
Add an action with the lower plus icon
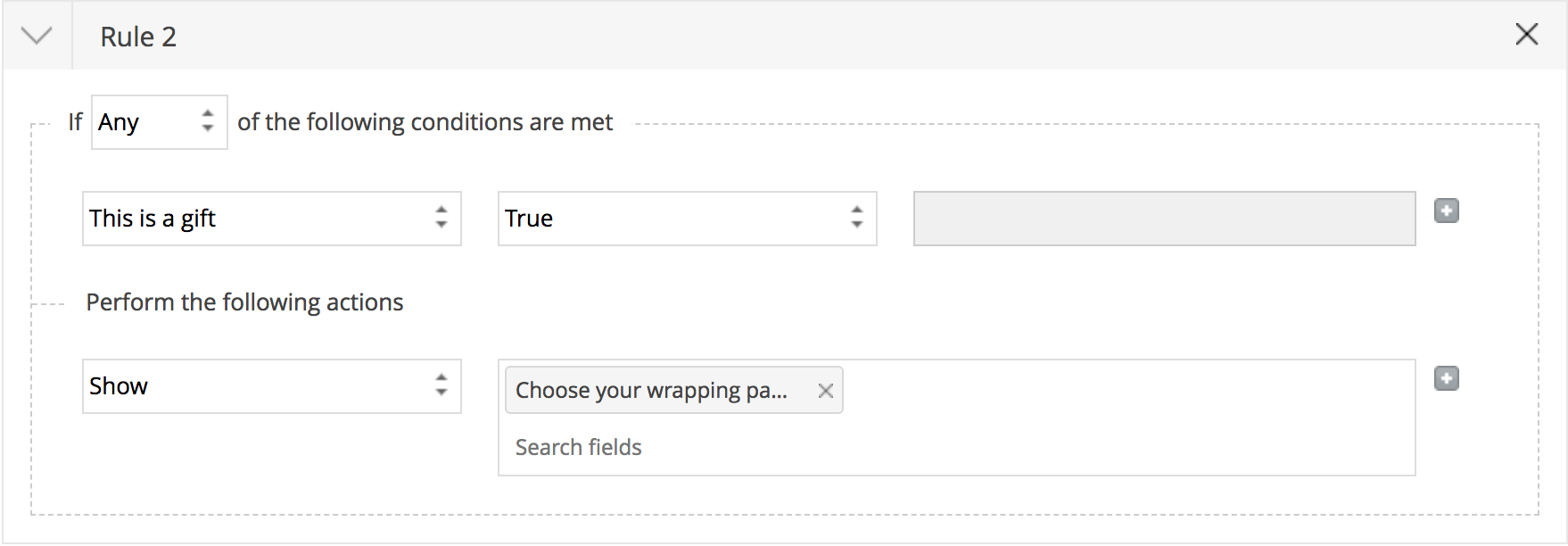(1446, 379)
